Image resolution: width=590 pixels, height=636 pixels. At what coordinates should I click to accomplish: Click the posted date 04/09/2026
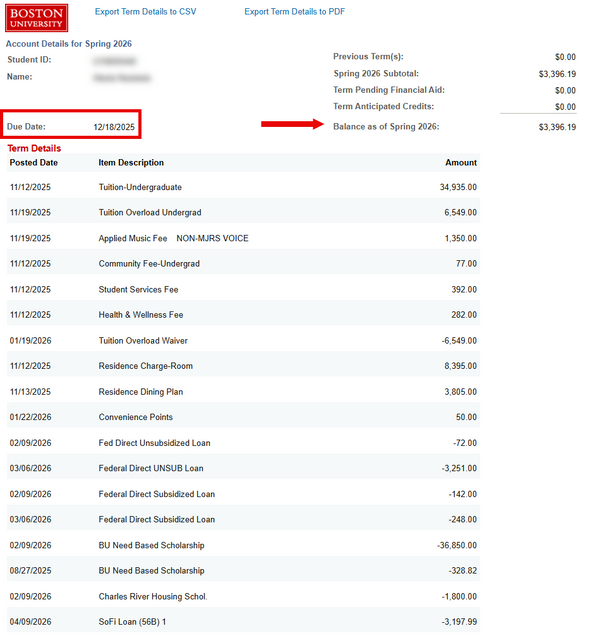30,621
